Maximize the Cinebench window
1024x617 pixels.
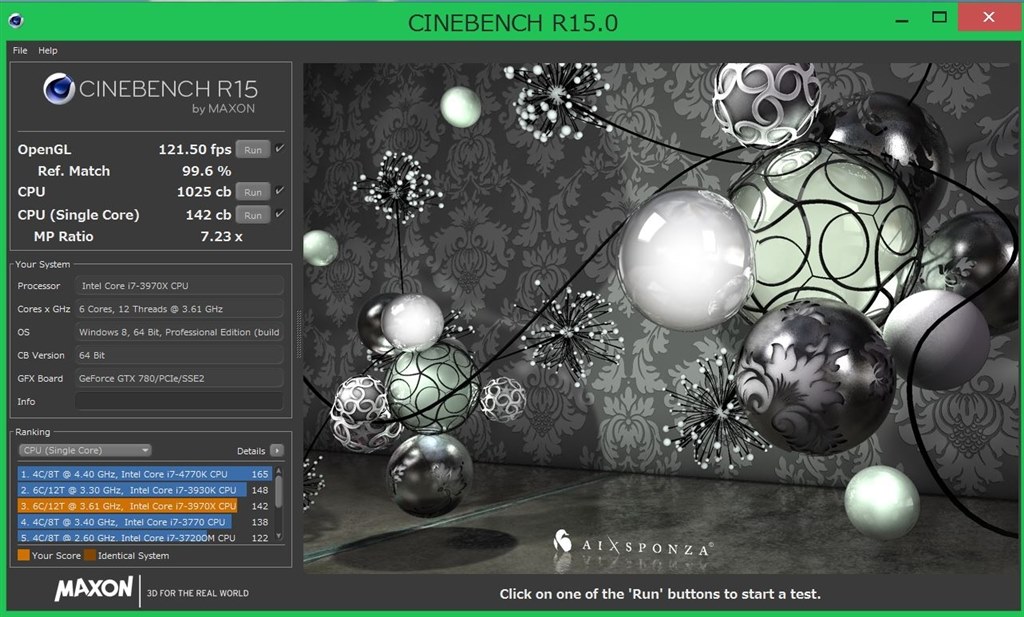coord(939,18)
